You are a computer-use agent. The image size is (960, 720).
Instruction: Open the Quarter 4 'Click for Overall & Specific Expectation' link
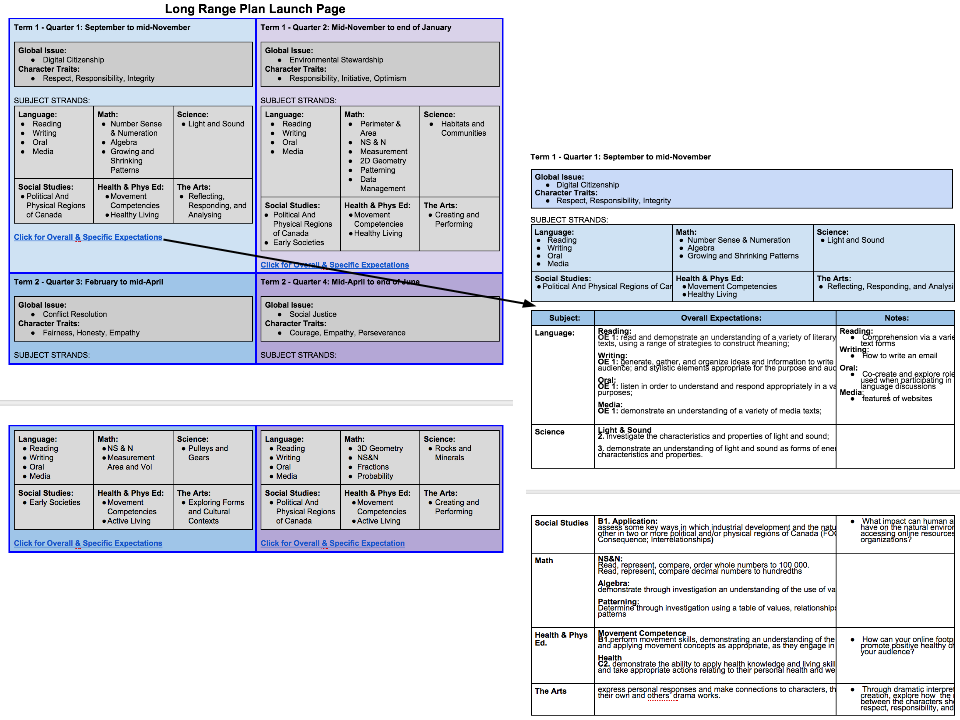(332, 544)
